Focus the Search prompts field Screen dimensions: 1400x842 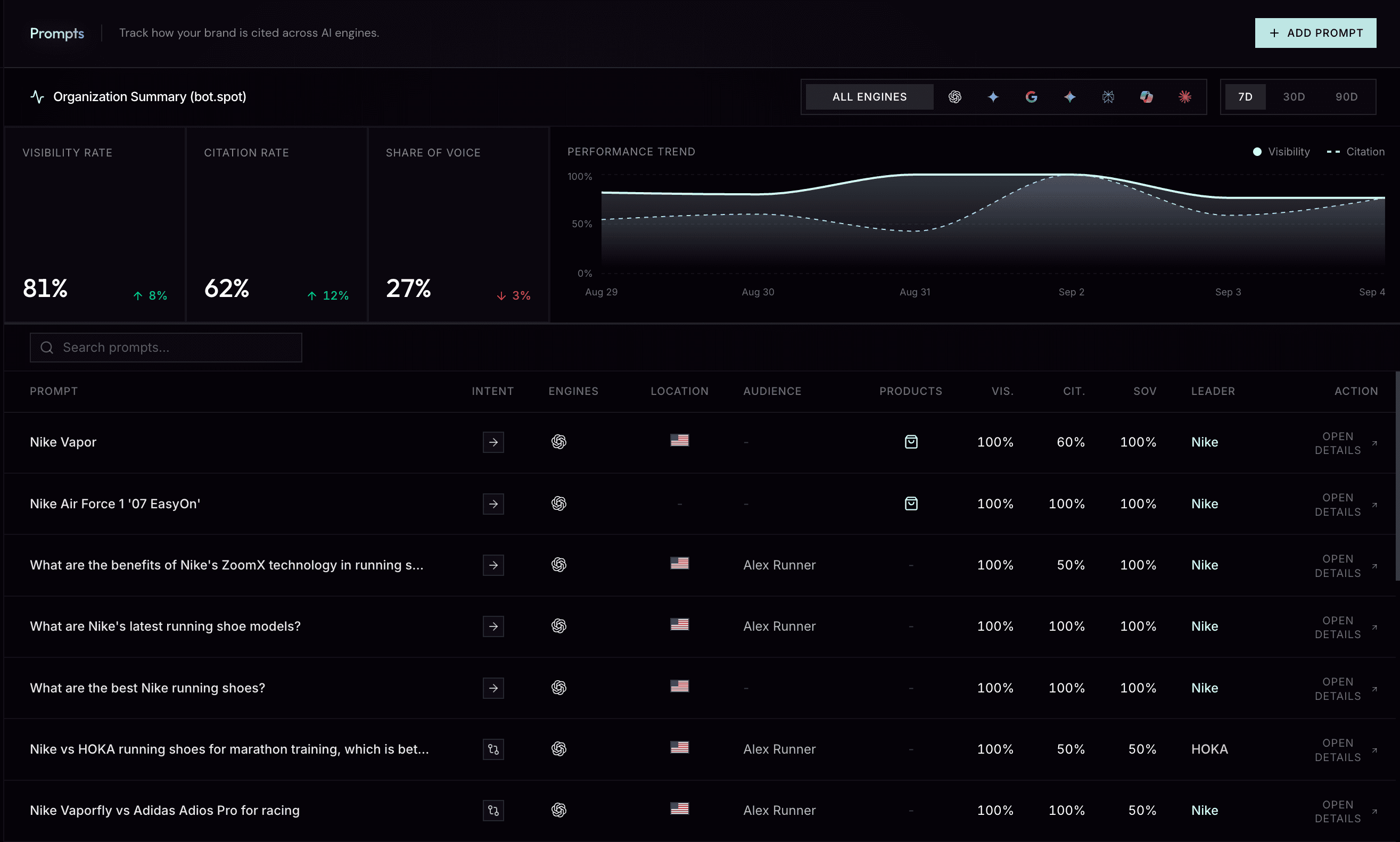(x=166, y=347)
